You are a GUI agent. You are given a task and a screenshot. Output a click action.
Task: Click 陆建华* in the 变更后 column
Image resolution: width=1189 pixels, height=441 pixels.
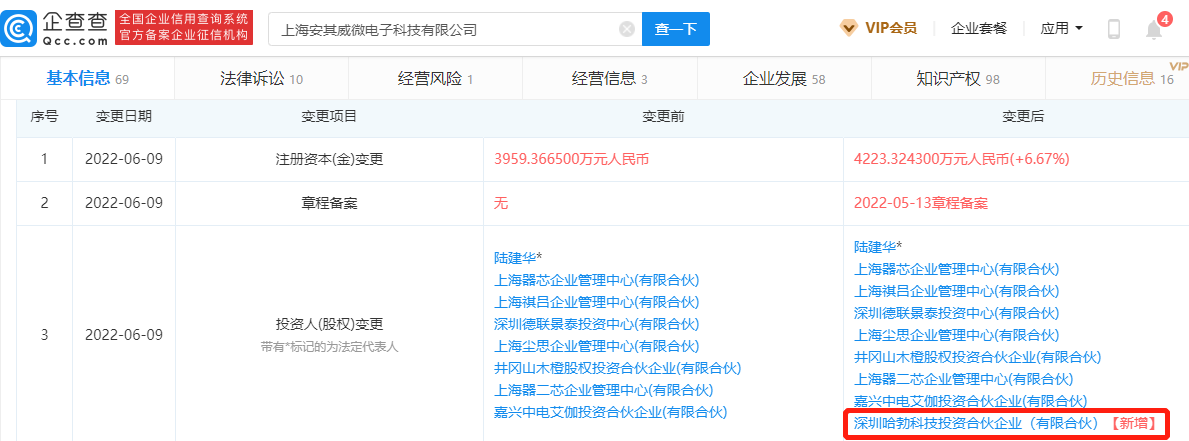(x=877, y=247)
